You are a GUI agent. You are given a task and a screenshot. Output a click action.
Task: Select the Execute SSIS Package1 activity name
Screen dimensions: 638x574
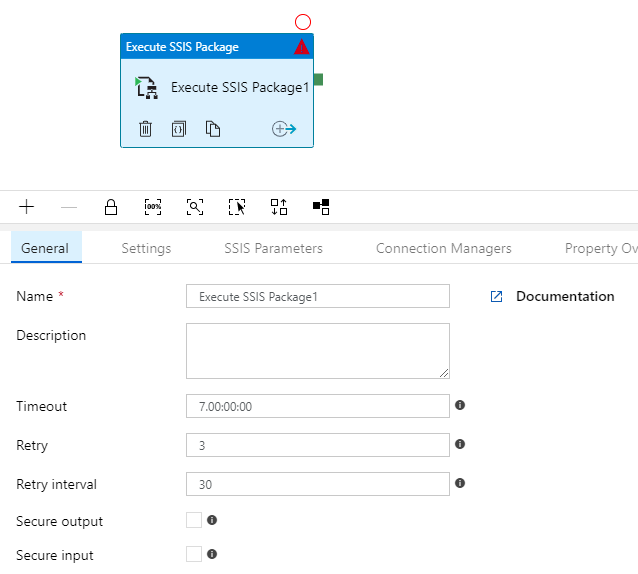pyautogui.click(x=240, y=87)
